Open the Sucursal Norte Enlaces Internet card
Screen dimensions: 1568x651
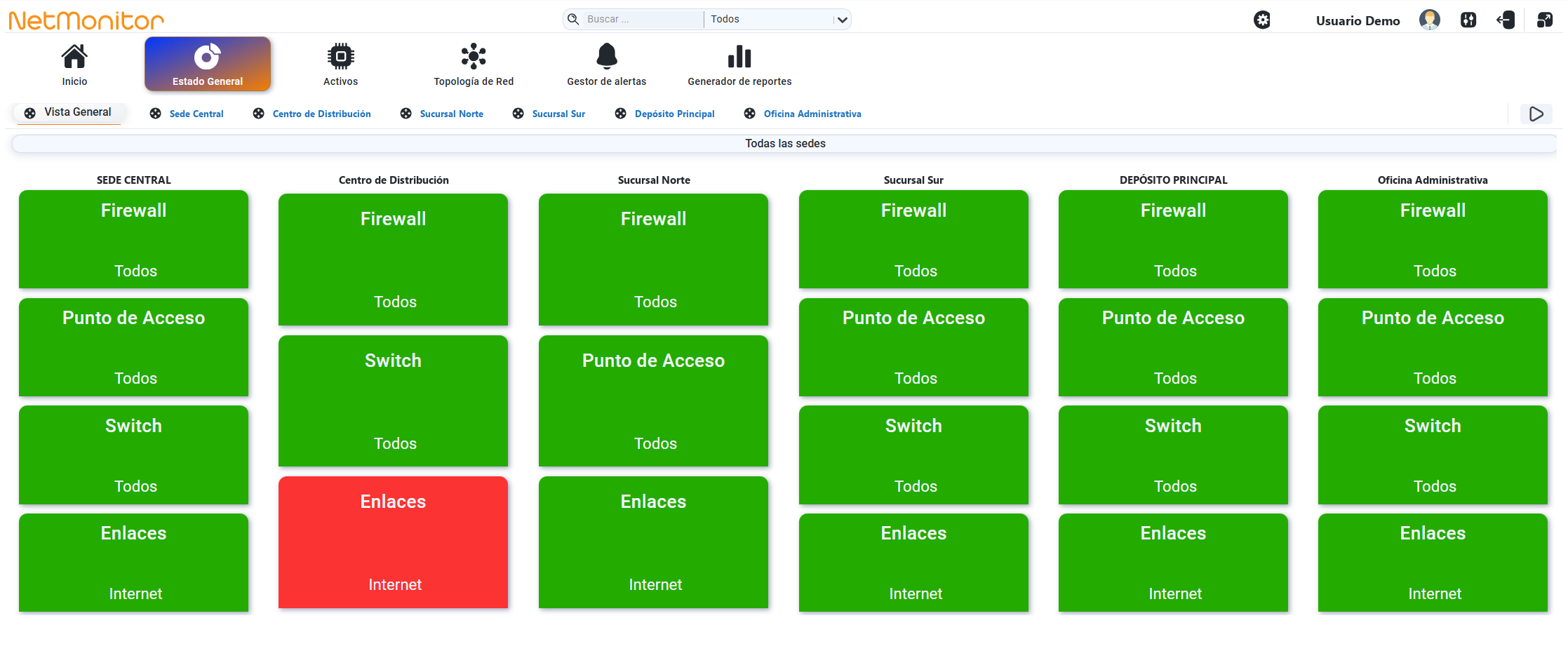[x=653, y=542]
